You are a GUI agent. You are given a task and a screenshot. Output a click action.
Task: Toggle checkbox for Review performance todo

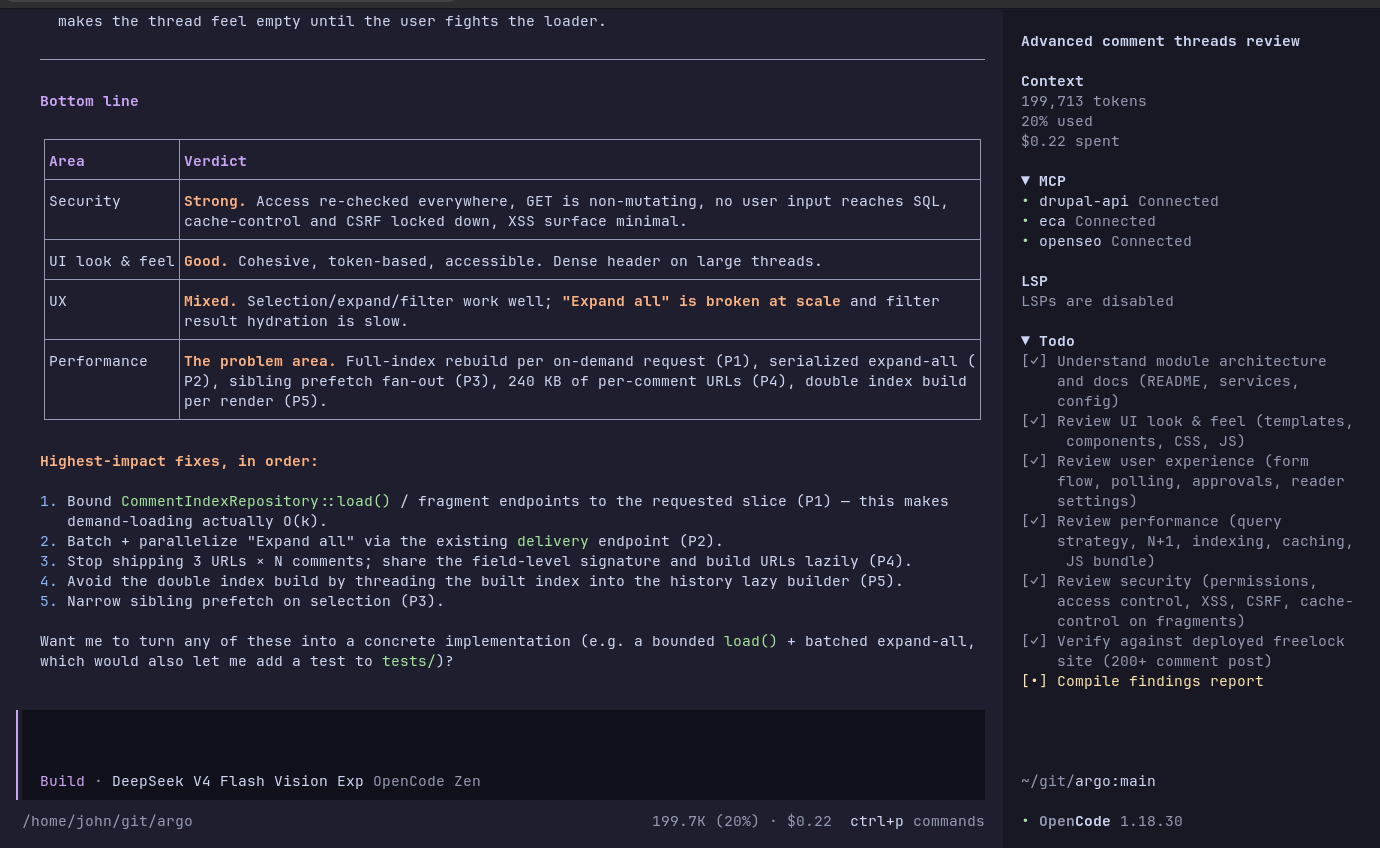click(1034, 521)
